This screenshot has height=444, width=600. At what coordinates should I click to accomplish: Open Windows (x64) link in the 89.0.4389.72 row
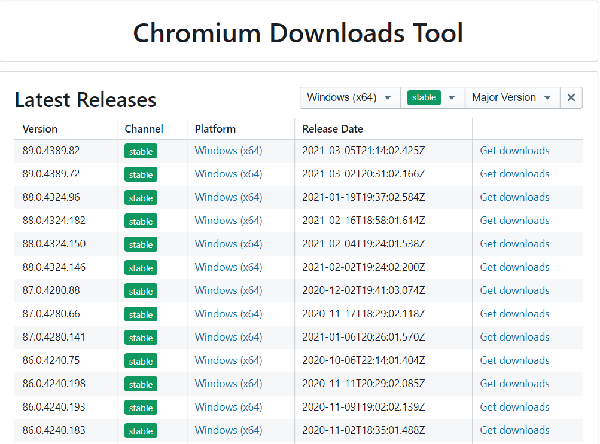[228, 174]
